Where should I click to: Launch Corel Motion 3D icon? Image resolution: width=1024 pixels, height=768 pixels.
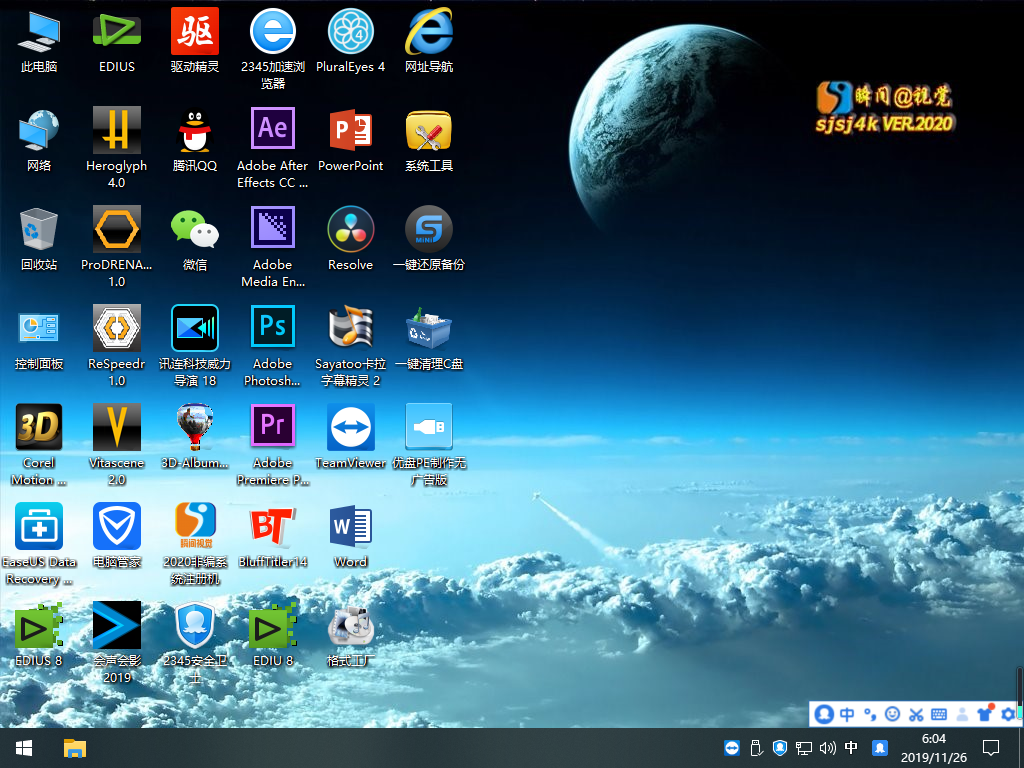click(39, 427)
